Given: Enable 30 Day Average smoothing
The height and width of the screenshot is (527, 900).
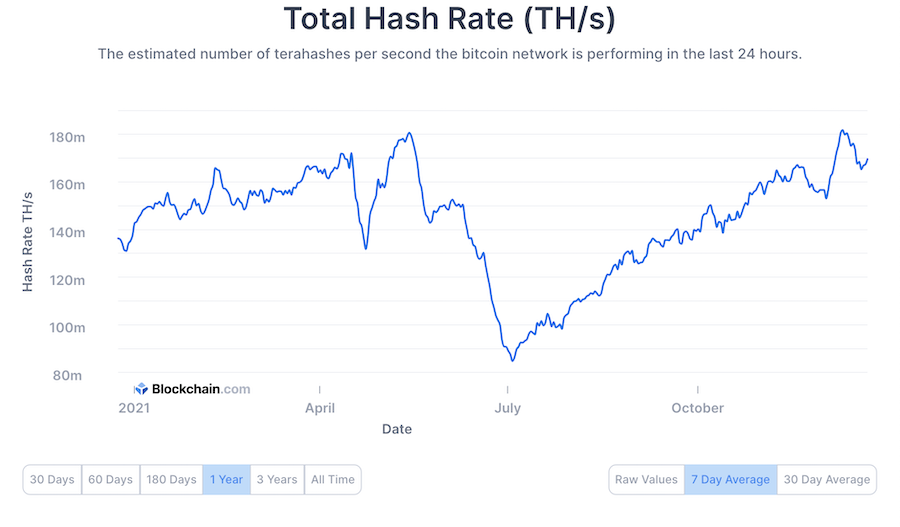Looking at the screenshot, I should pos(827,479).
